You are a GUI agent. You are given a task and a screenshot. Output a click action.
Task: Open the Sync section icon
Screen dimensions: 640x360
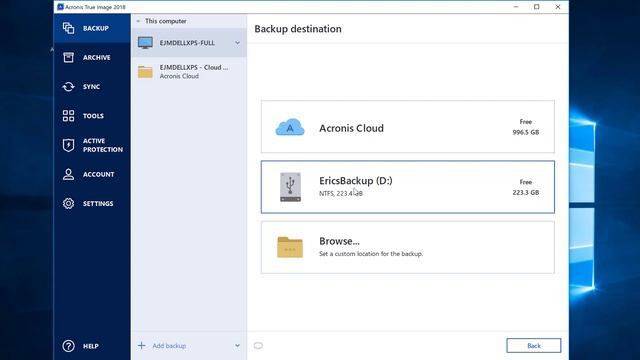[68, 87]
